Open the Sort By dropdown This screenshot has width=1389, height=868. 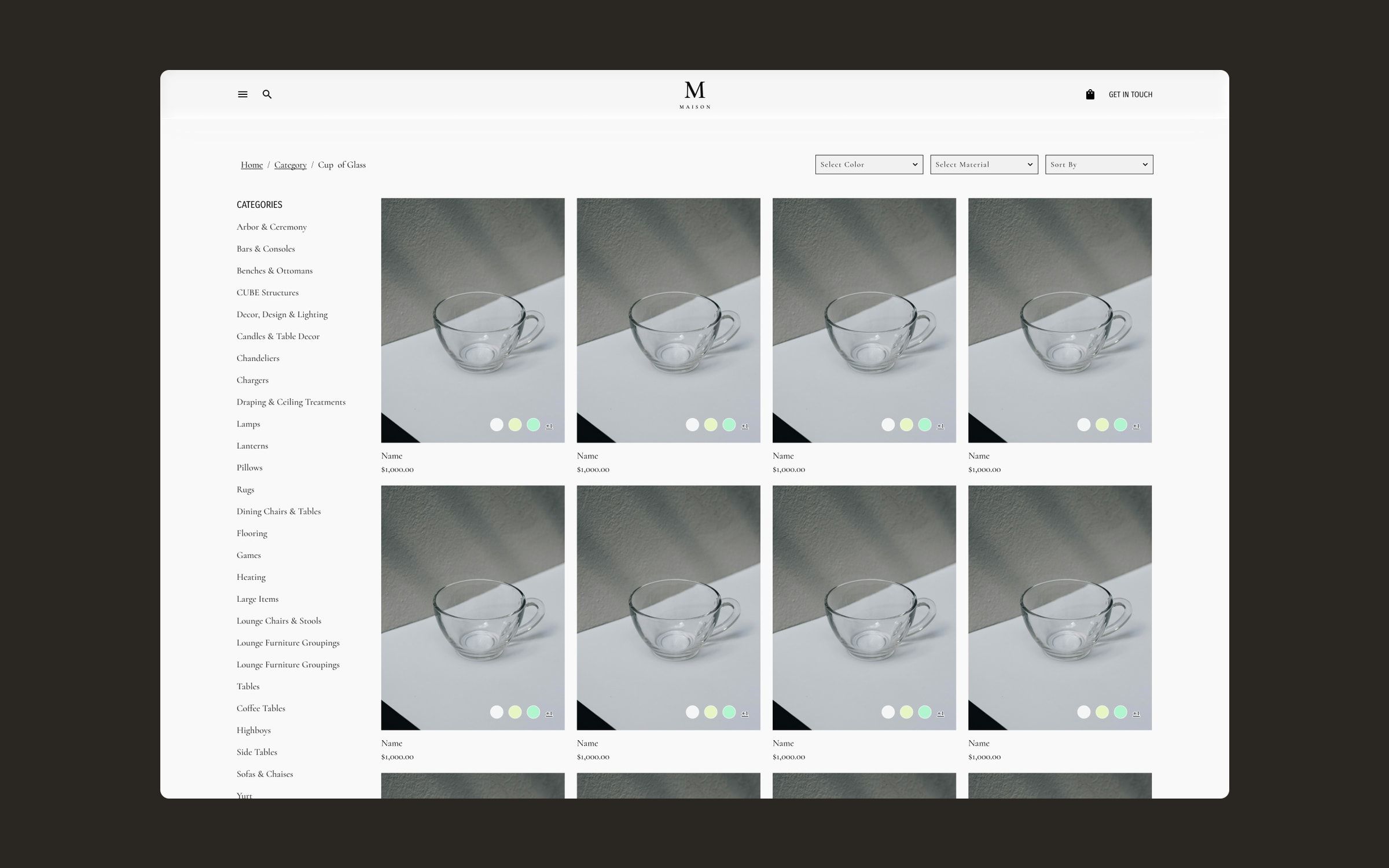click(1099, 164)
